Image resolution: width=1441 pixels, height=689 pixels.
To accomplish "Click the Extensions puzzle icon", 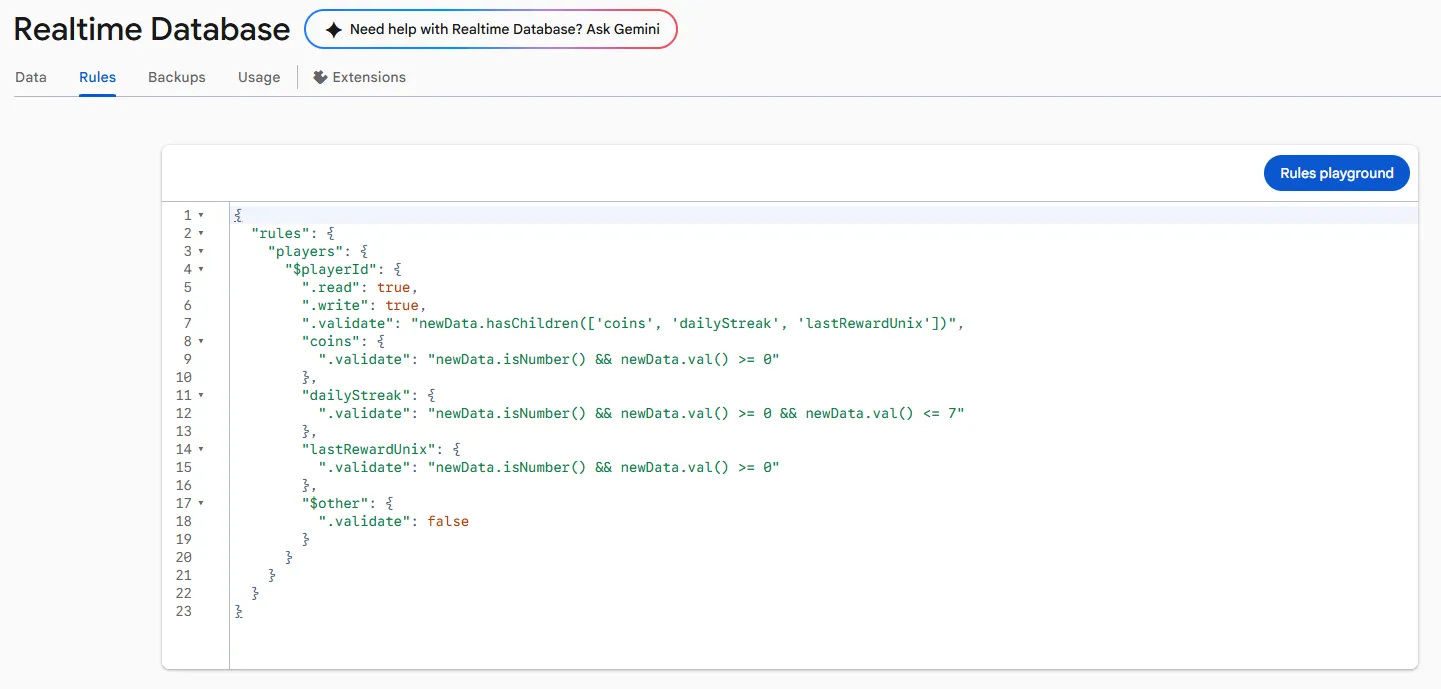I will [x=320, y=77].
